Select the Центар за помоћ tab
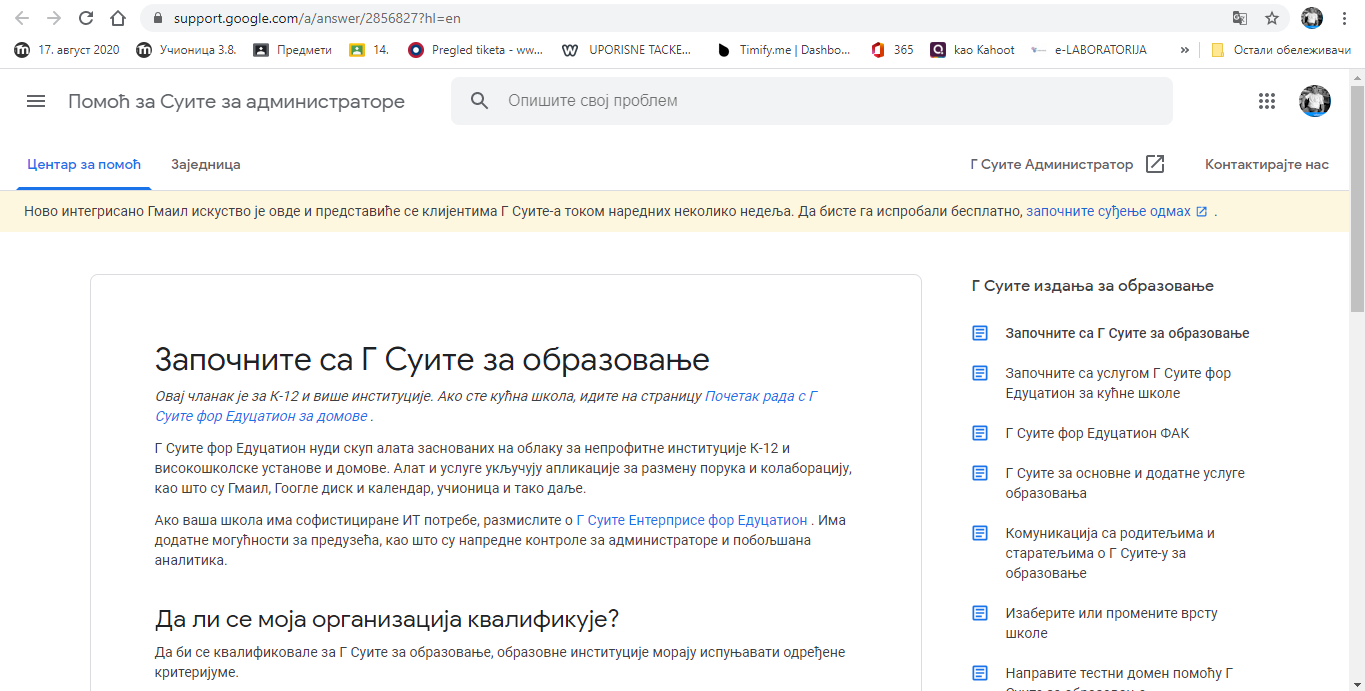The width and height of the screenshot is (1365, 691). 84,164
